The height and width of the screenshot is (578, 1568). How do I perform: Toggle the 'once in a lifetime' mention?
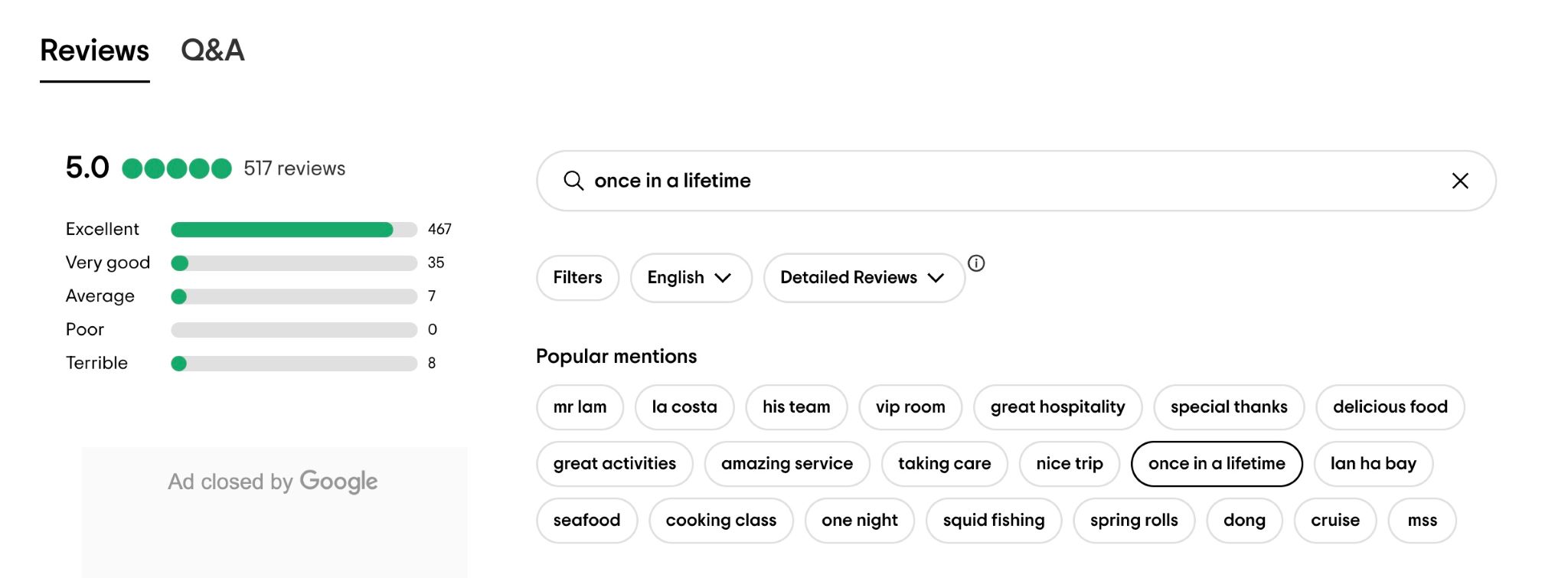point(1216,464)
